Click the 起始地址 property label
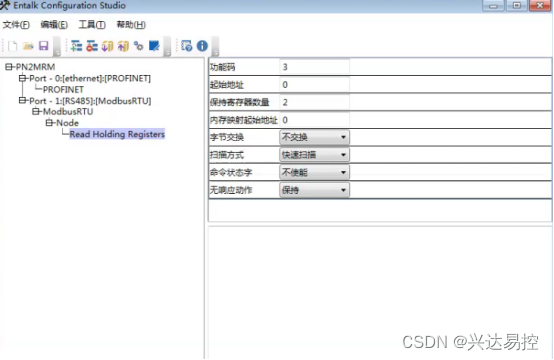The width and height of the screenshot is (554, 360). 227,85
